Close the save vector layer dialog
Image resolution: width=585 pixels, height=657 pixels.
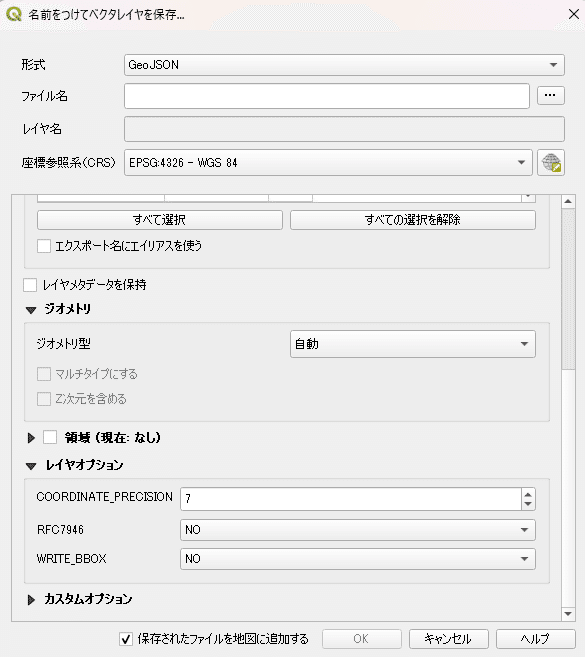574,14
